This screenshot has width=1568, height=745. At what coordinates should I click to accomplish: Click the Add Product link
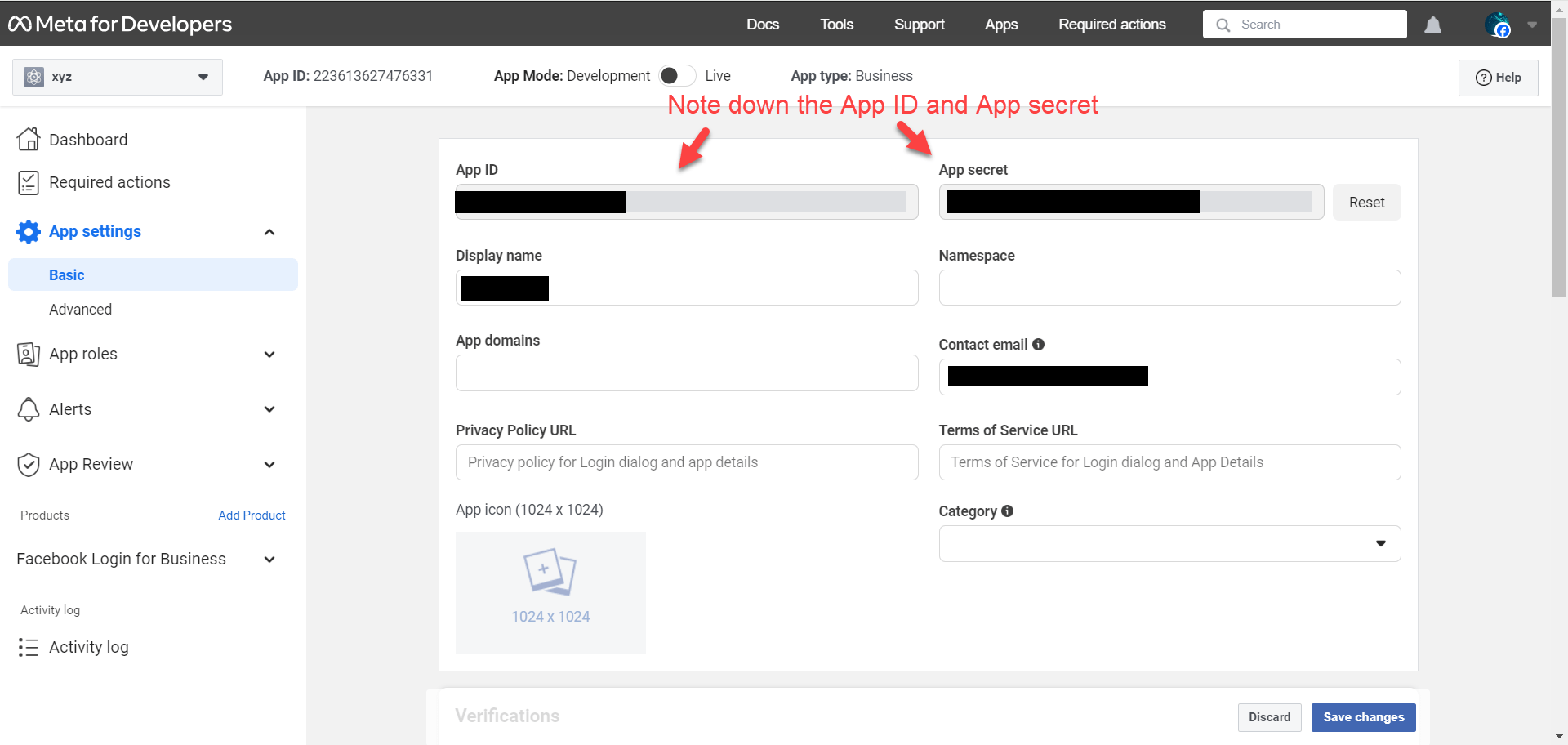[x=252, y=515]
